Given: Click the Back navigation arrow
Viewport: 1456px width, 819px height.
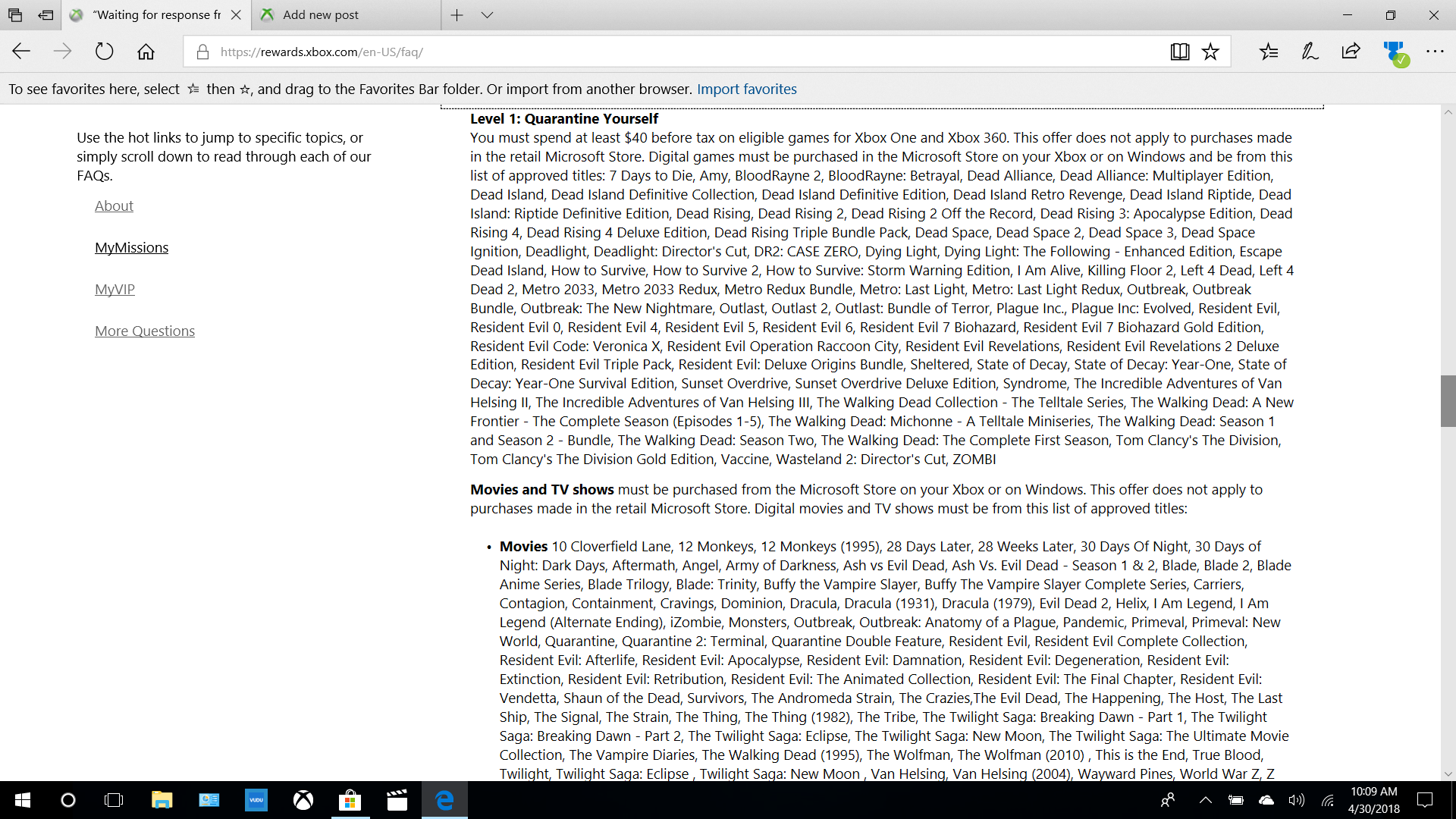Looking at the screenshot, I should (21, 52).
